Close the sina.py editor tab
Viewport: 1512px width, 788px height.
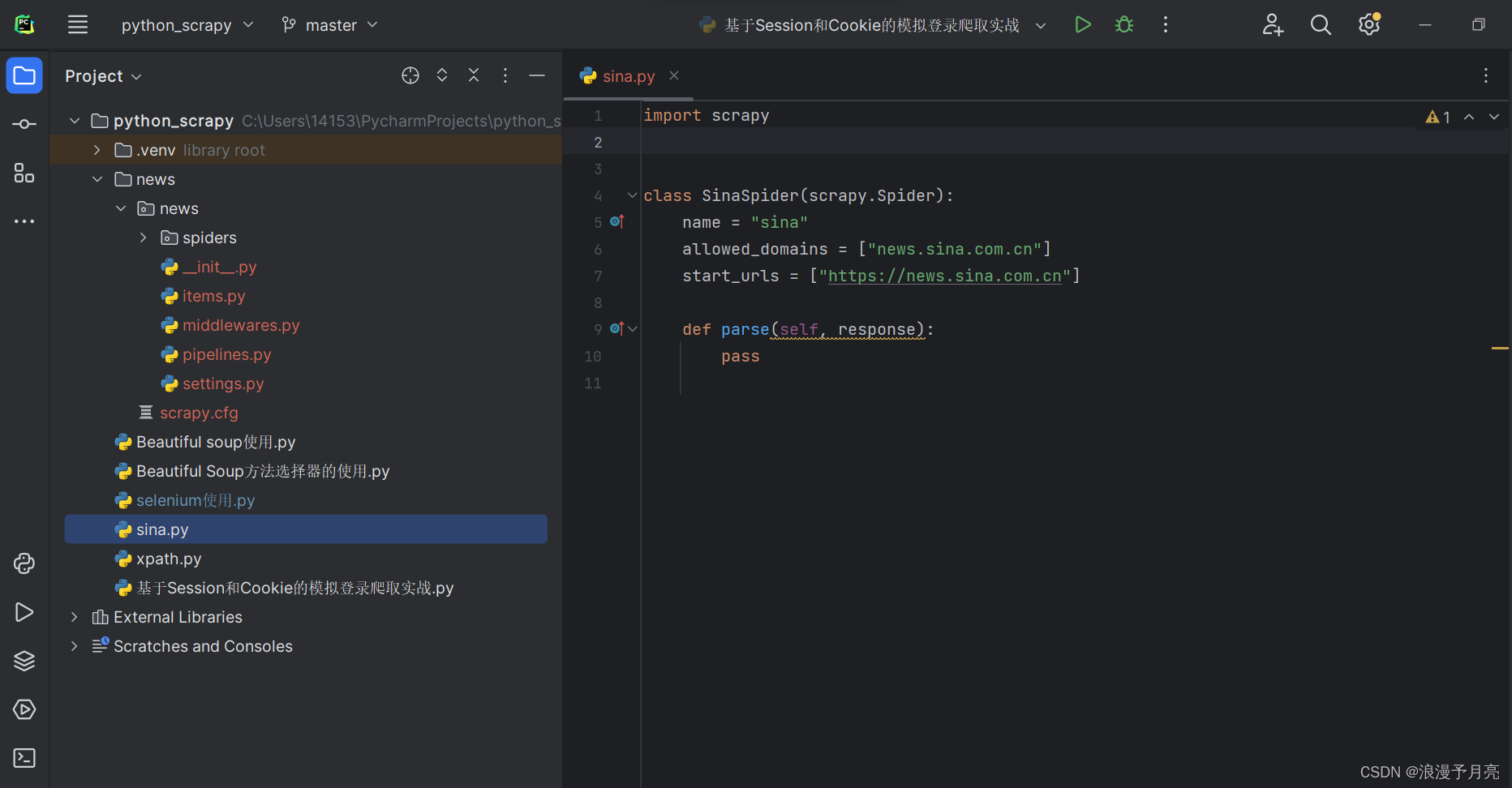tap(674, 75)
